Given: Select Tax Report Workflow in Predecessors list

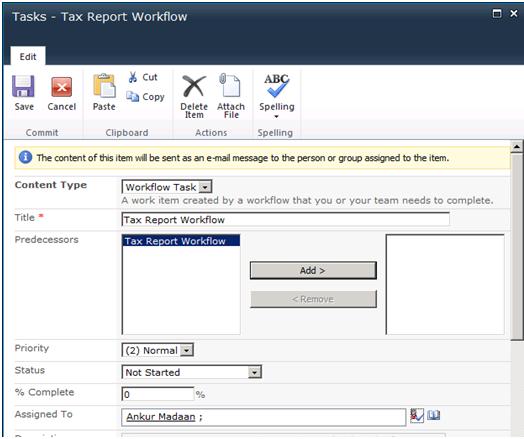Looking at the screenshot, I should [x=181, y=241].
